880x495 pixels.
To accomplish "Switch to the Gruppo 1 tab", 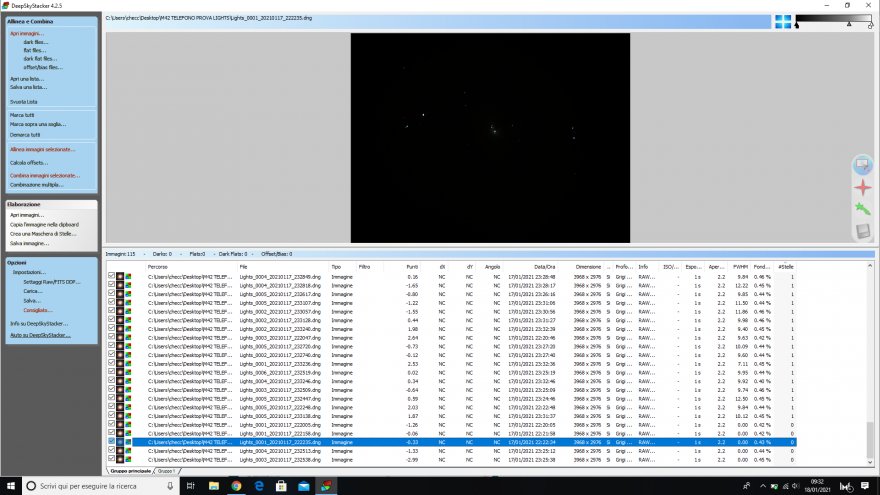I will click(166, 470).
